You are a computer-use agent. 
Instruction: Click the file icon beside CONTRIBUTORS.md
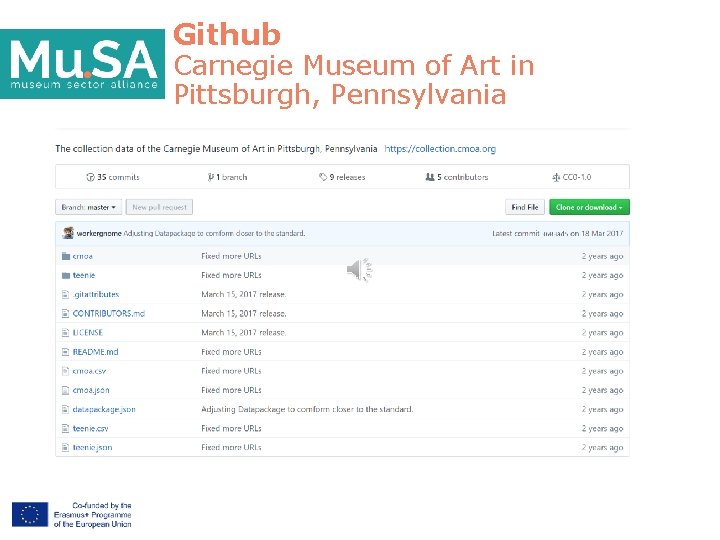click(x=65, y=314)
